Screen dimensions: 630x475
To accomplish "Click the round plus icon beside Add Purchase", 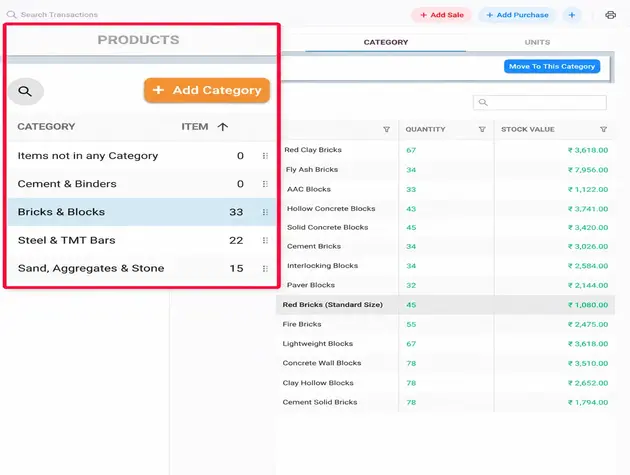I will [572, 15].
